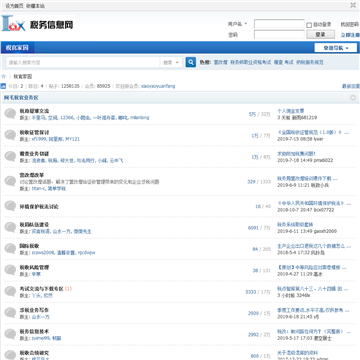Screen dimensions: 360x360
Task: Click the hot search term 营改增
Action: 220,62
